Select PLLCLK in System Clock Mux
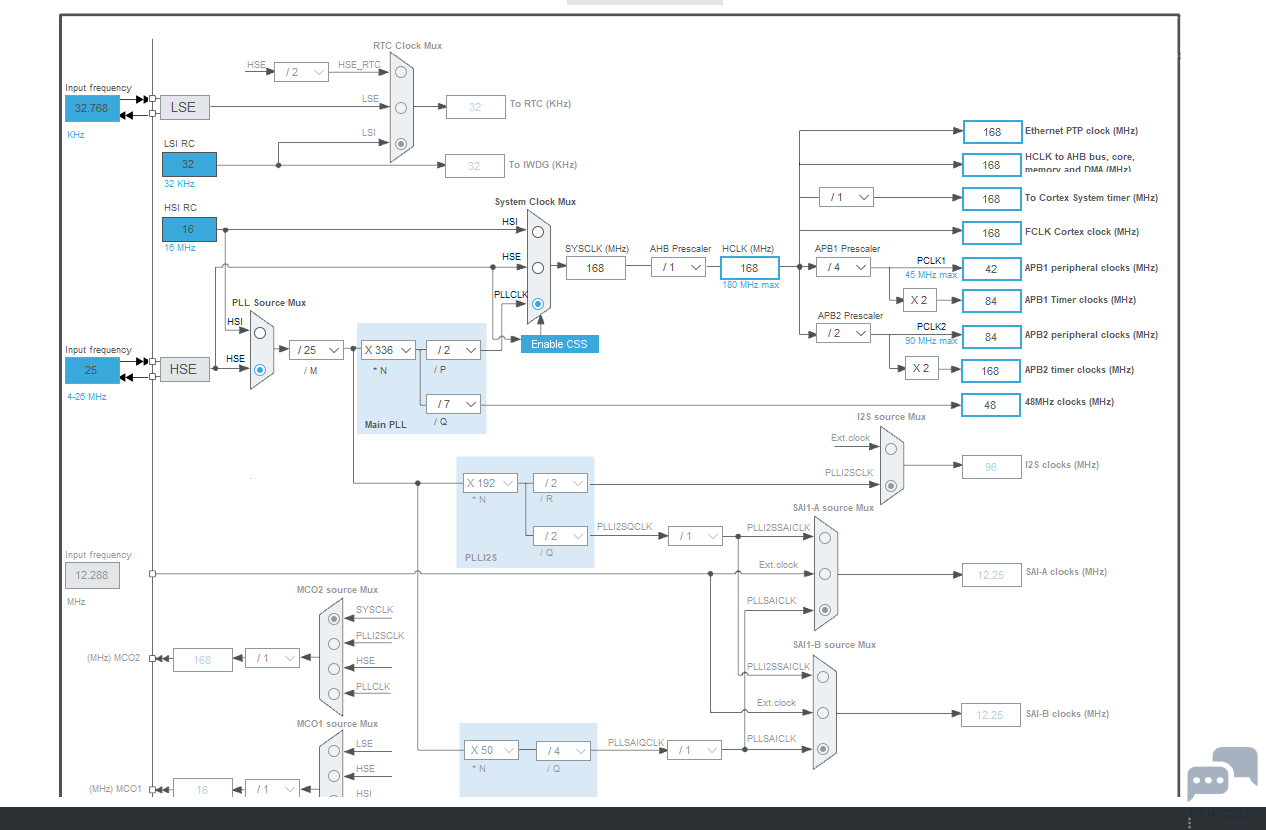This screenshot has height=830, width=1266. tap(538, 304)
